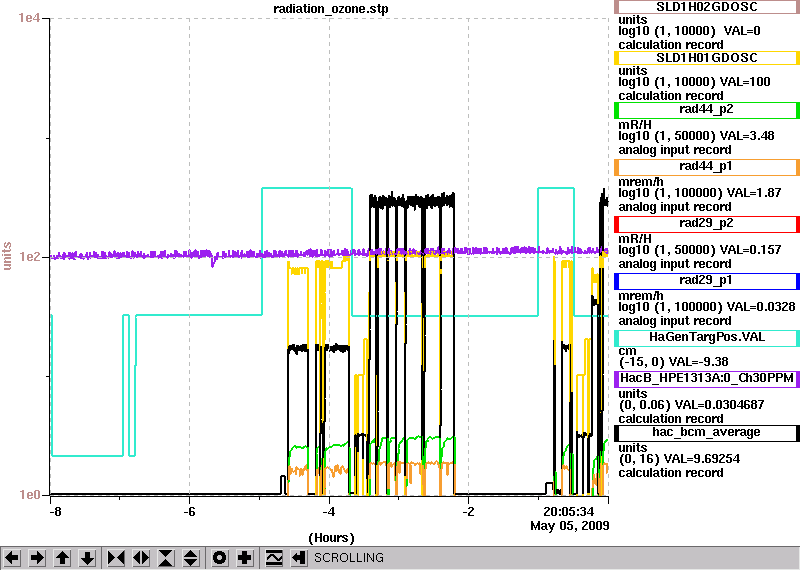Image resolution: width=800 pixels, height=570 pixels.
Task: Click the plus icon in toolbar
Action: [x=245, y=558]
